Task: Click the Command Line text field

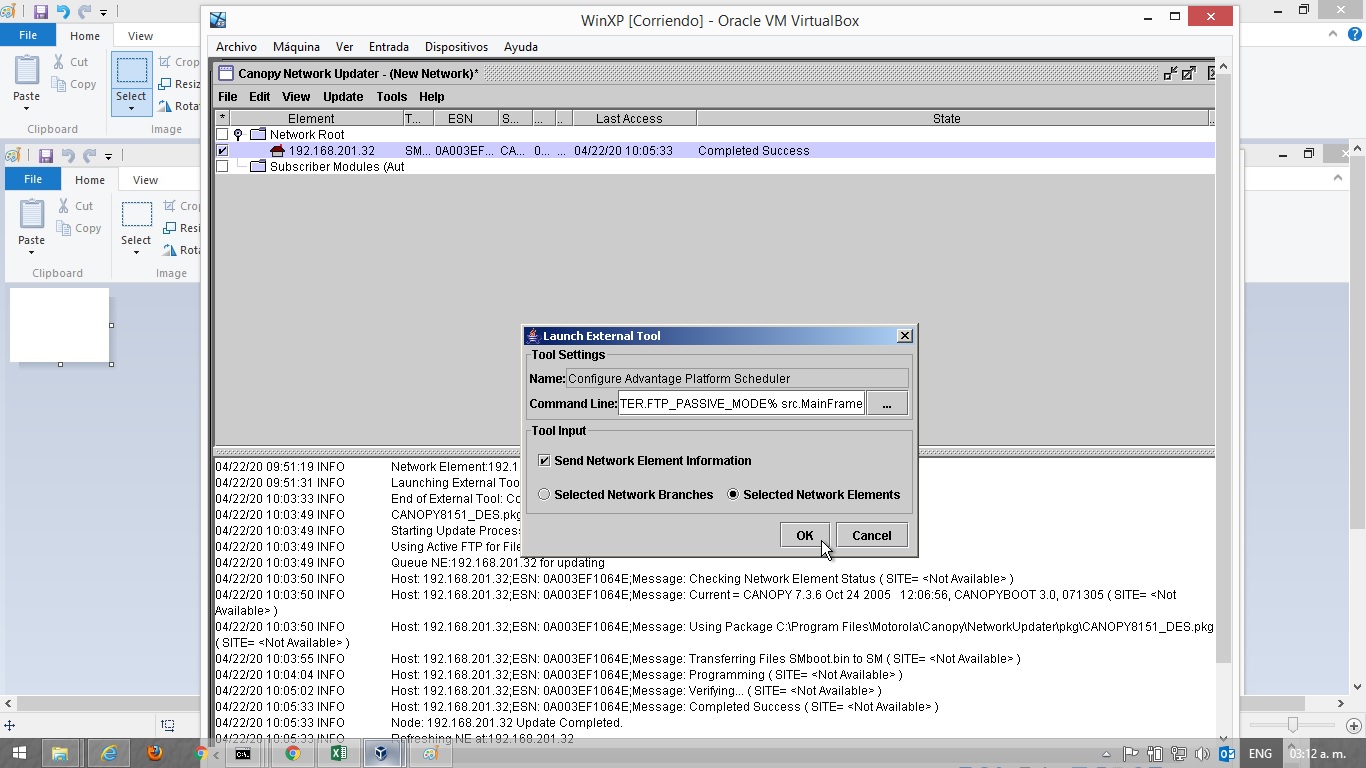Action: pyautogui.click(x=740, y=404)
